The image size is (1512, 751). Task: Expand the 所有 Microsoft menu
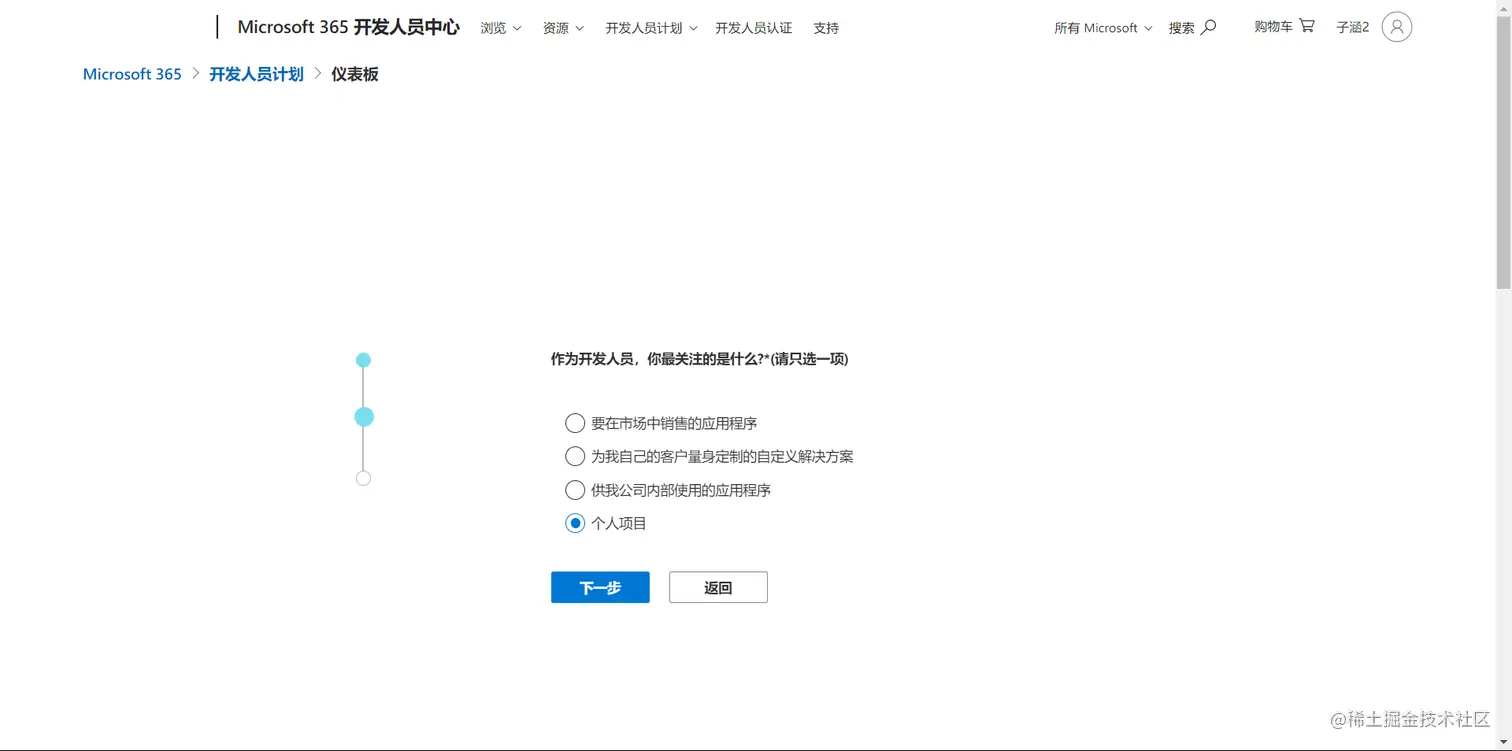point(1100,27)
